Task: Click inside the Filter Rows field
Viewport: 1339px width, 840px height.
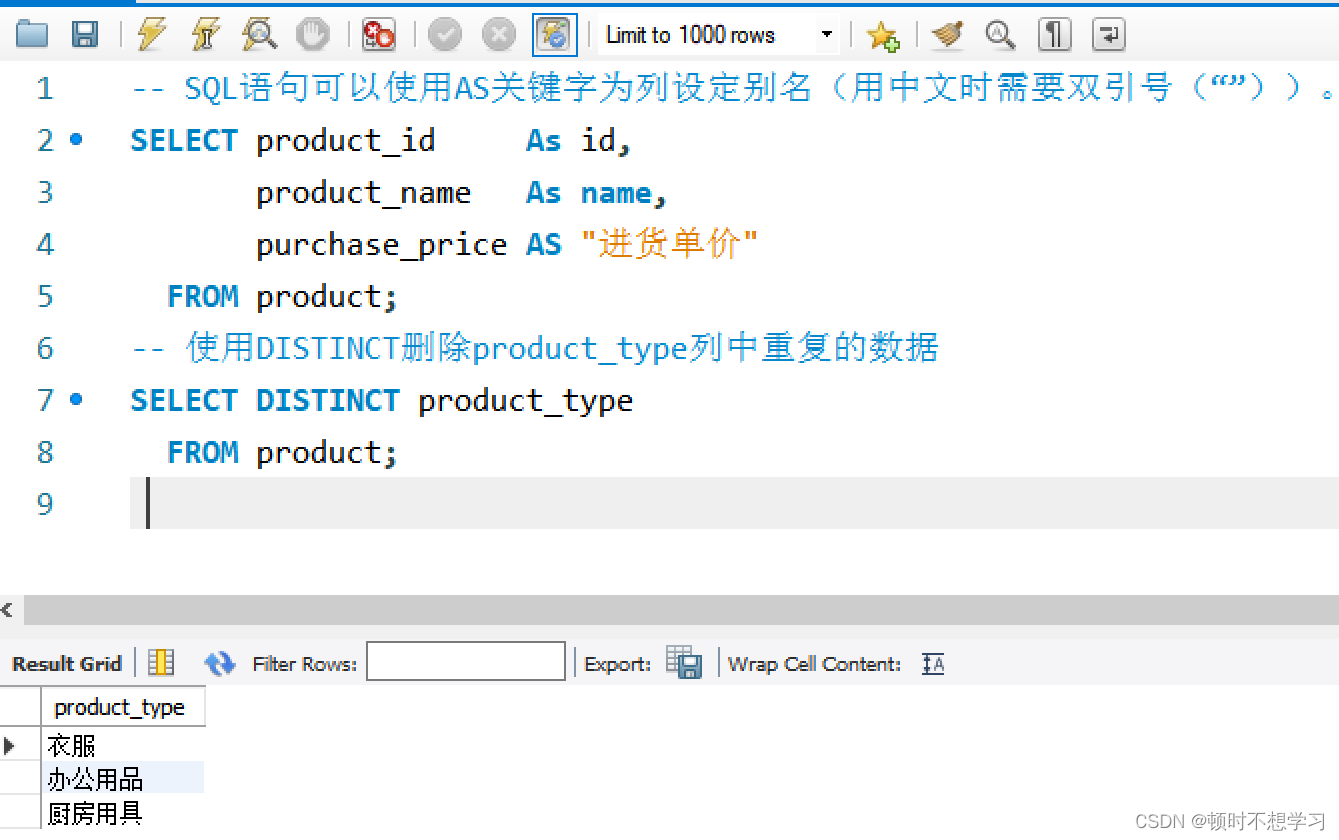Action: (465, 661)
